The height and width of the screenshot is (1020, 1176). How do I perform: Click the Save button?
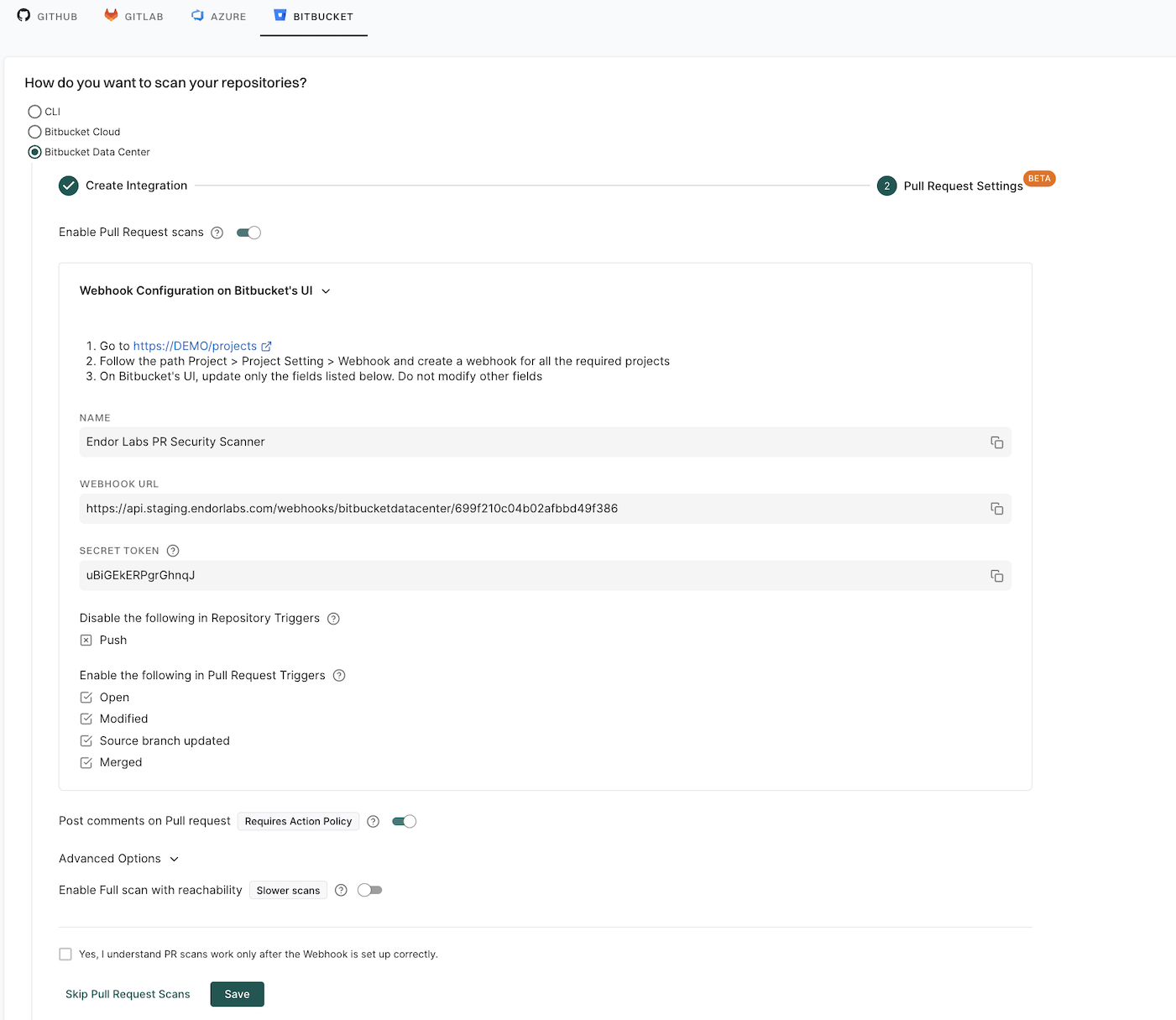237,994
